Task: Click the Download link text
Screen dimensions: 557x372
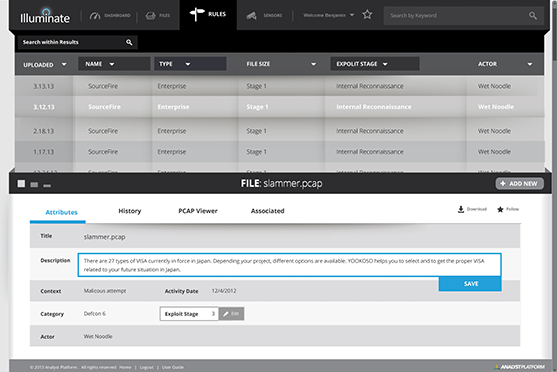Action: point(476,209)
